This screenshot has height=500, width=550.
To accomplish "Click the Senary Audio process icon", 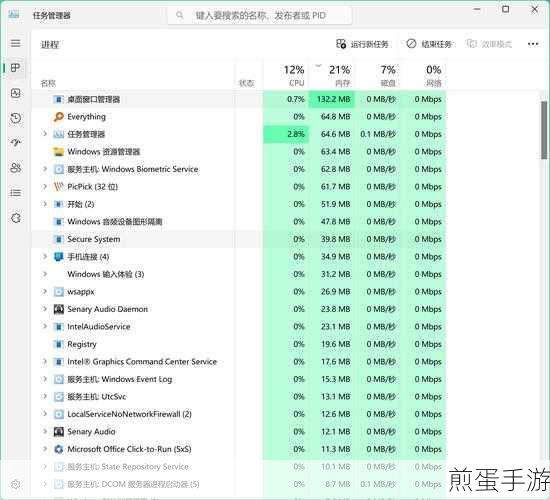I will coord(58,432).
